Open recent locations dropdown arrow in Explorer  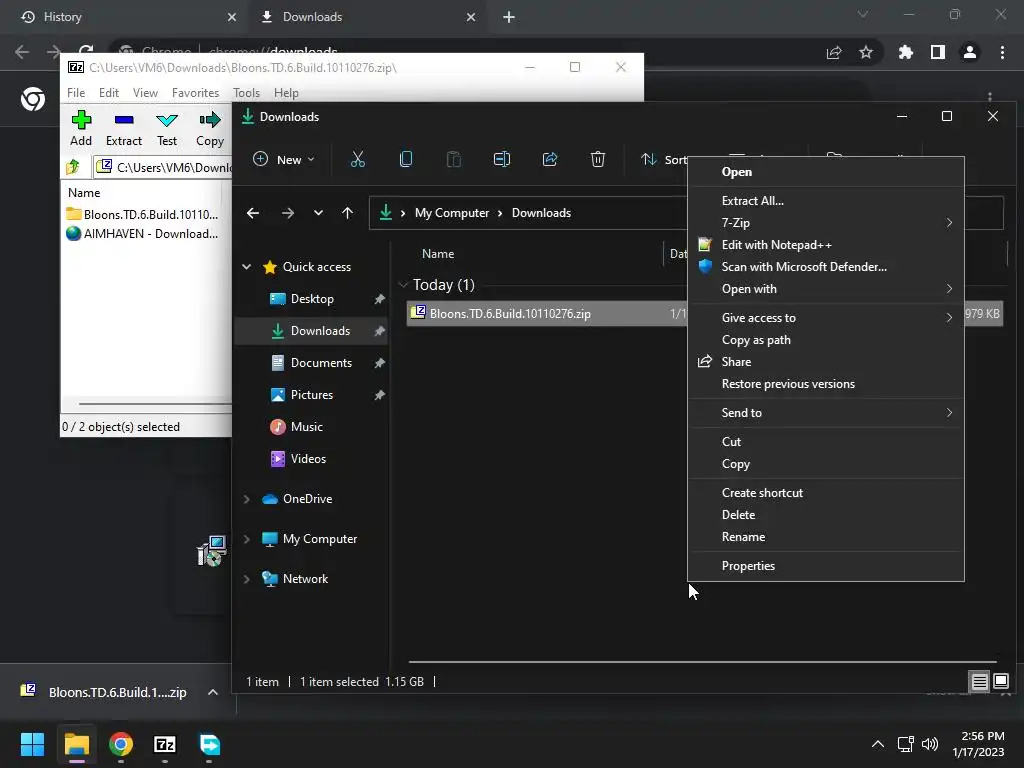(318, 213)
